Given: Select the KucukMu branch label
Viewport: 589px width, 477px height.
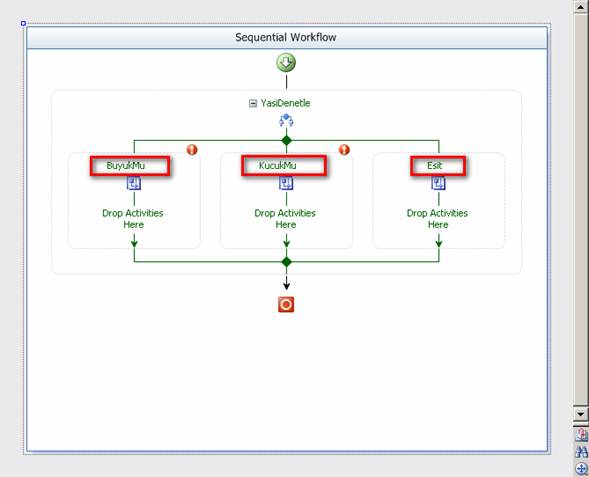Looking at the screenshot, I should [x=278, y=166].
